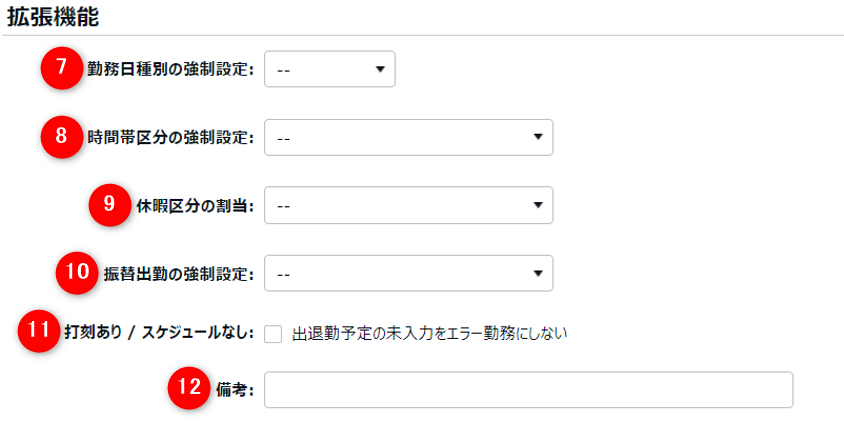844x430 pixels.
Task: Click the red number 7 badge
Action: click(x=61, y=69)
